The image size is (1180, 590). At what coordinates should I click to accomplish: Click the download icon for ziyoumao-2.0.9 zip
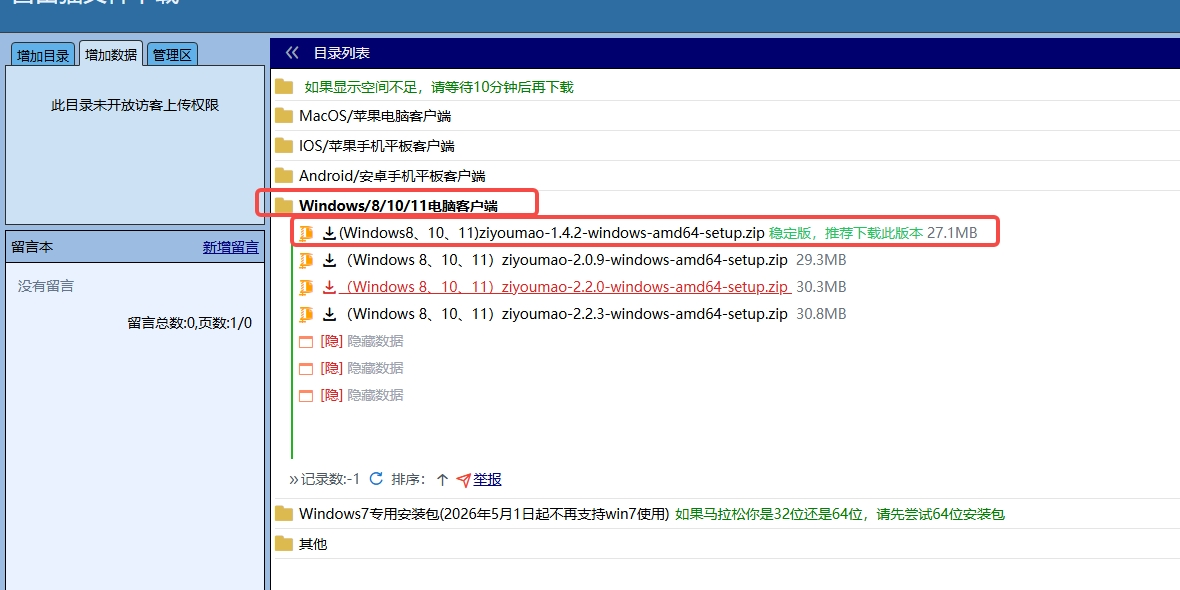[x=329, y=260]
